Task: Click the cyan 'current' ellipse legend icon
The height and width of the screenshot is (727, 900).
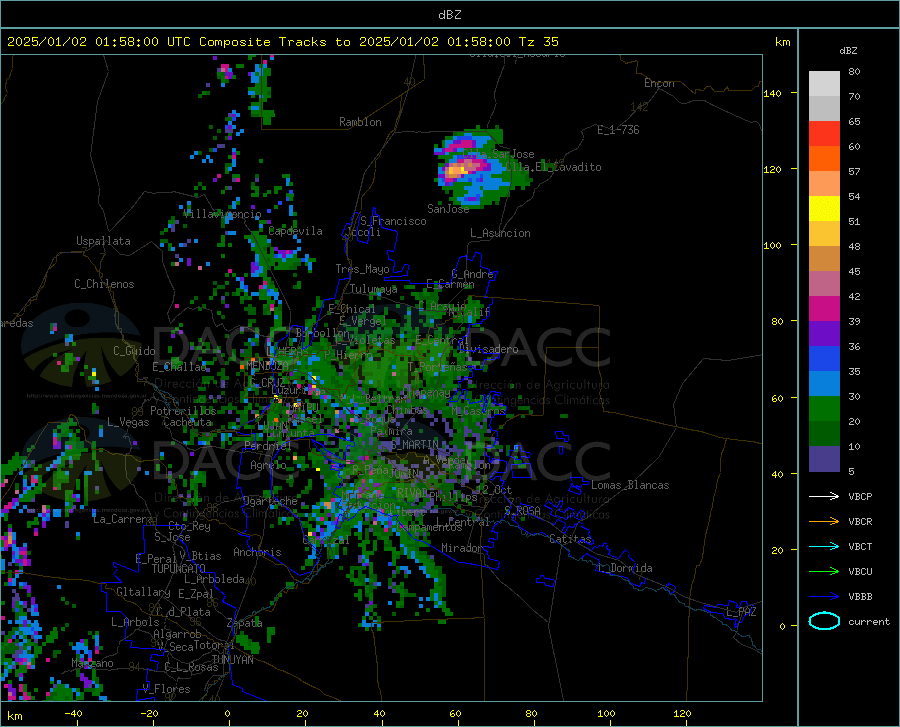Action: pyautogui.click(x=824, y=621)
